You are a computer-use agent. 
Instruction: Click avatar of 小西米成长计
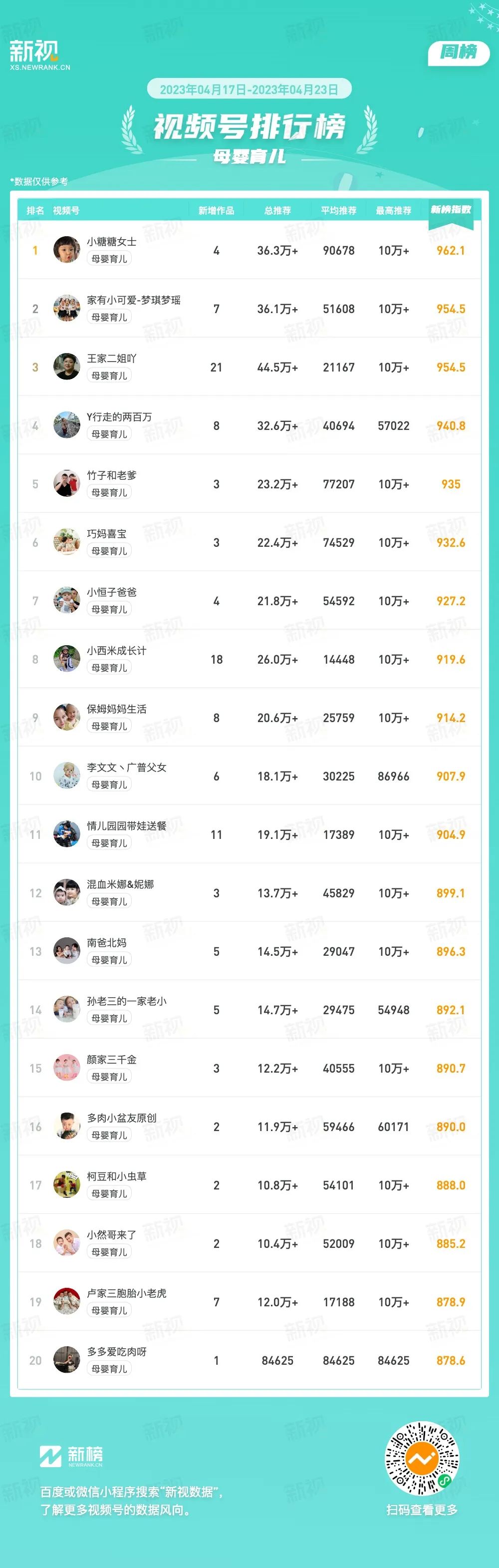click(x=67, y=659)
